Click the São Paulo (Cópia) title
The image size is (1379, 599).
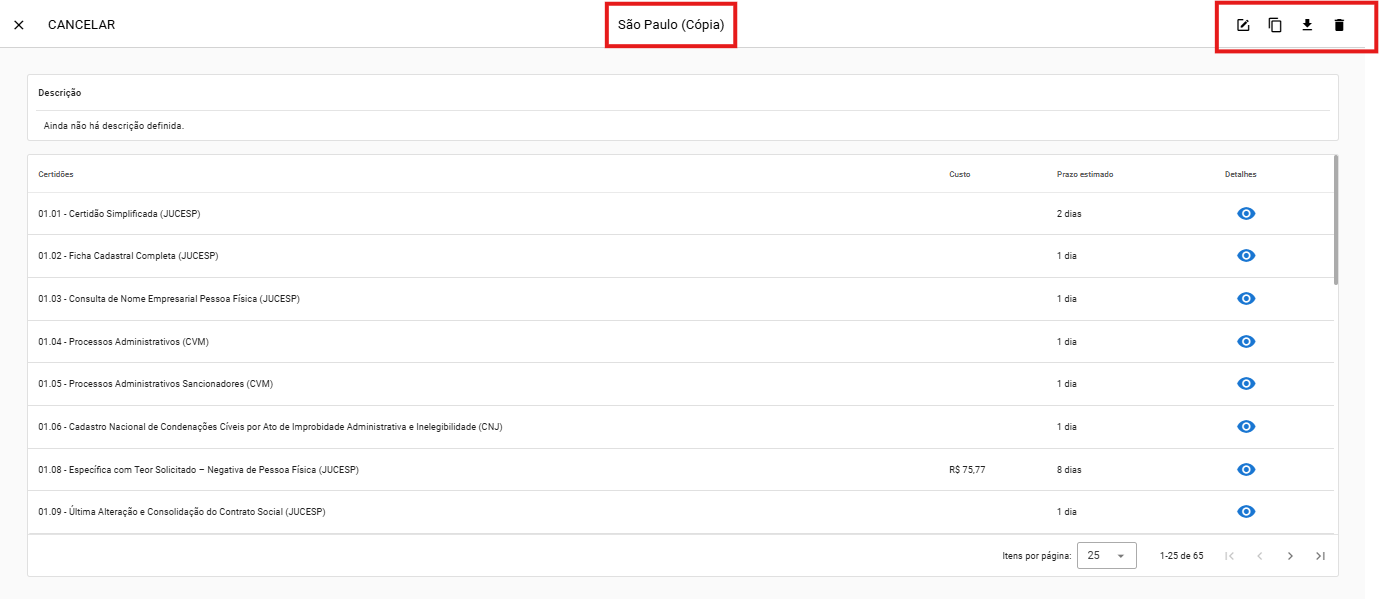click(x=671, y=24)
